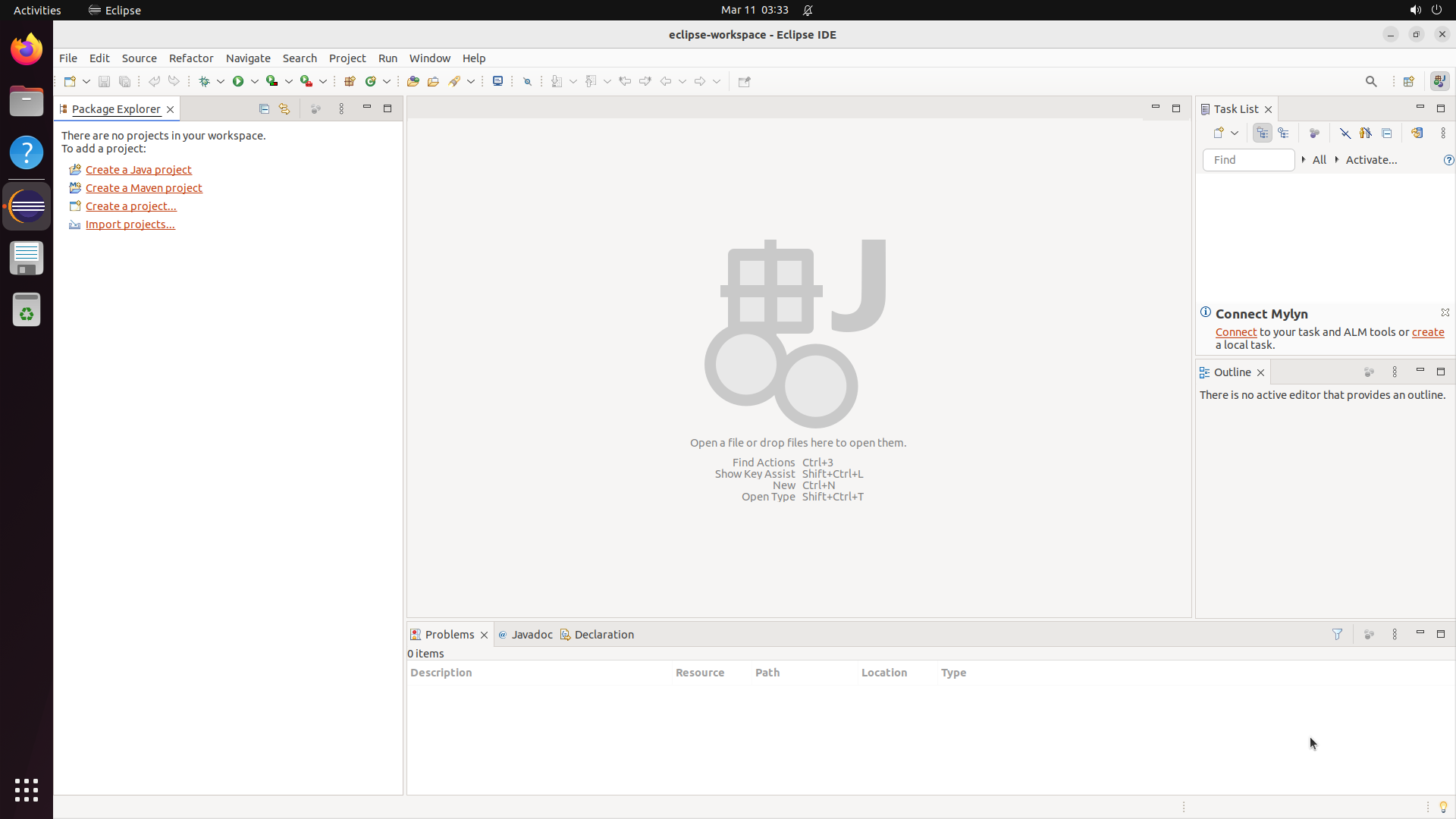1456x819 pixels.
Task: Click the Create a Maven project link
Action: click(x=143, y=188)
